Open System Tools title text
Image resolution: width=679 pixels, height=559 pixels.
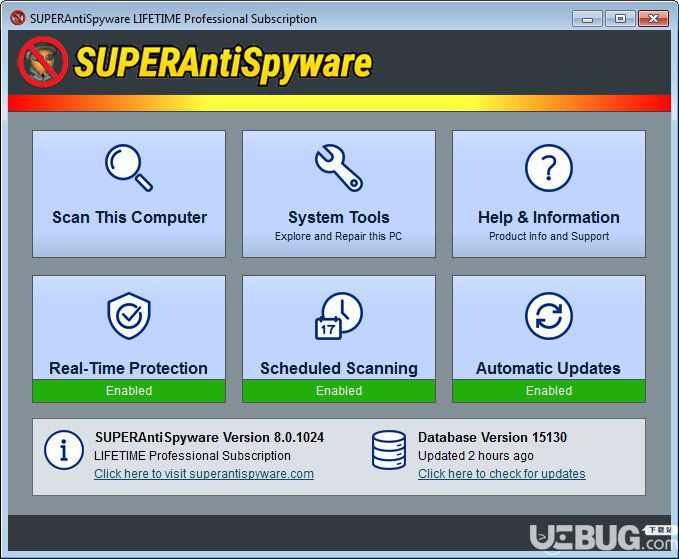(x=339, y=217)
